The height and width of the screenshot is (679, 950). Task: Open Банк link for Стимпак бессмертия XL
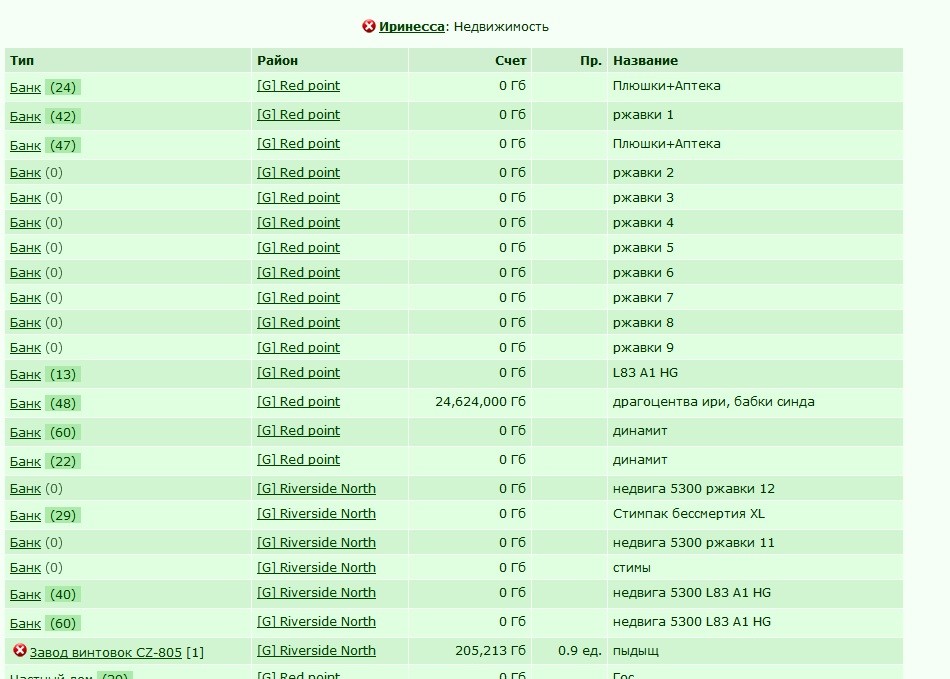25,515
